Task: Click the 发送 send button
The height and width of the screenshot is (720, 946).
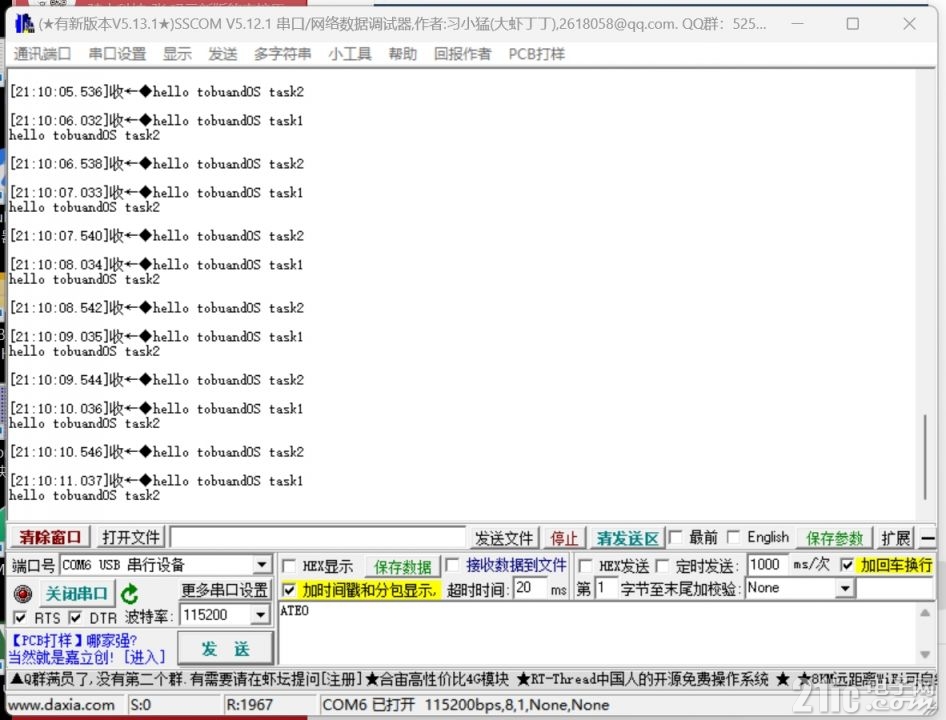Action: (225, 649)
